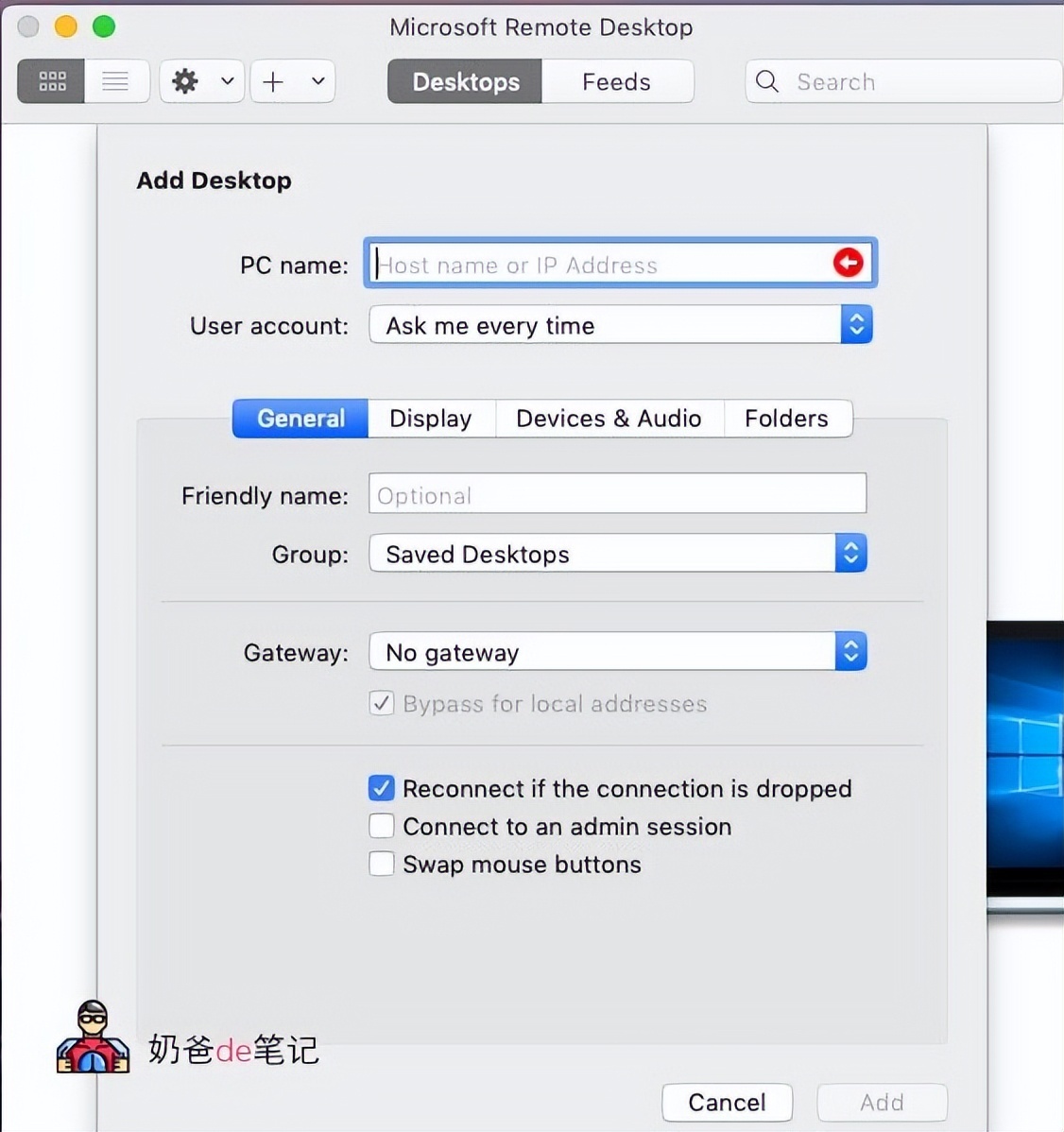Click the yellow minimize window button
1064x1132 pixels.
point(66,26)
